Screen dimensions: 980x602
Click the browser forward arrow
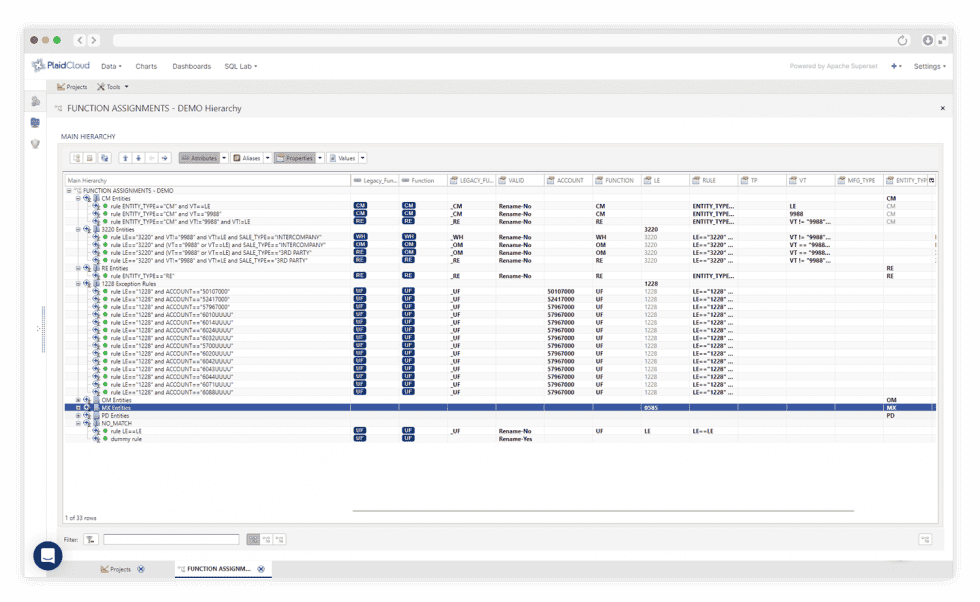point(93,40)
